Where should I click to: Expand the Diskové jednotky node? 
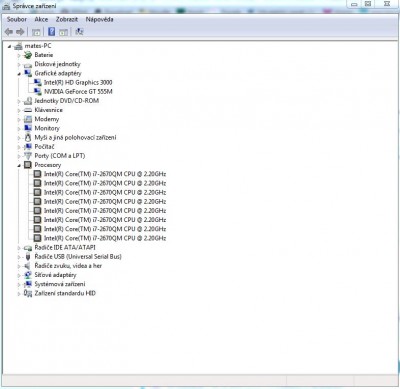tap(19, 65)
